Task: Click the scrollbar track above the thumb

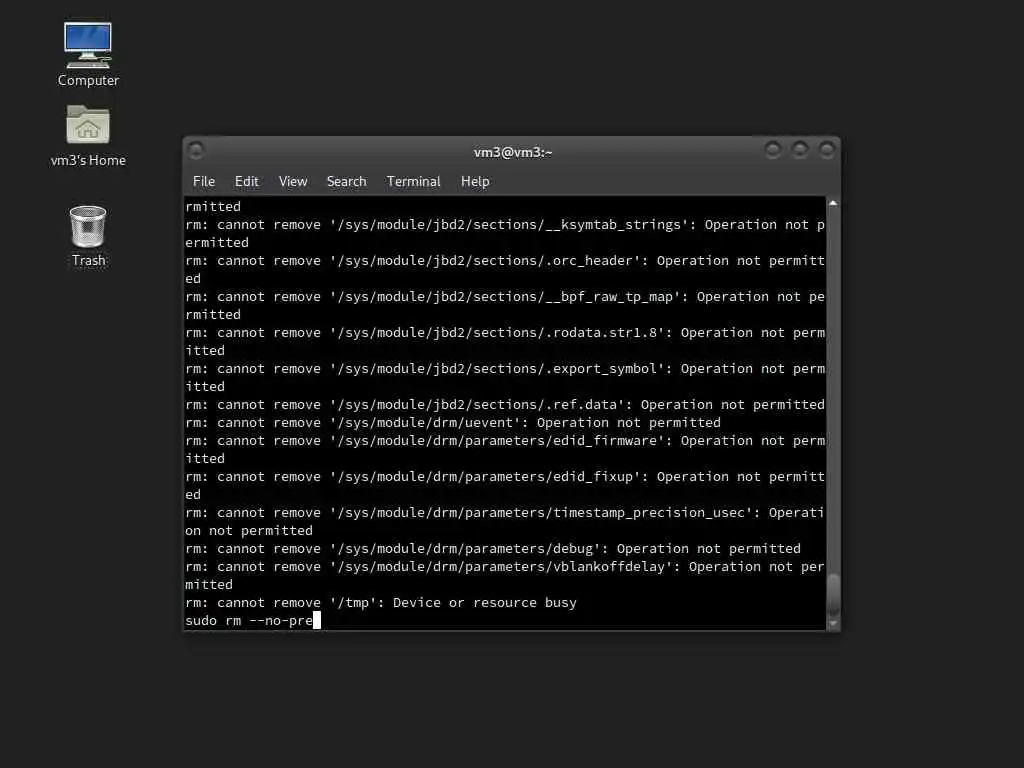Action: click(x=833, y=391)
